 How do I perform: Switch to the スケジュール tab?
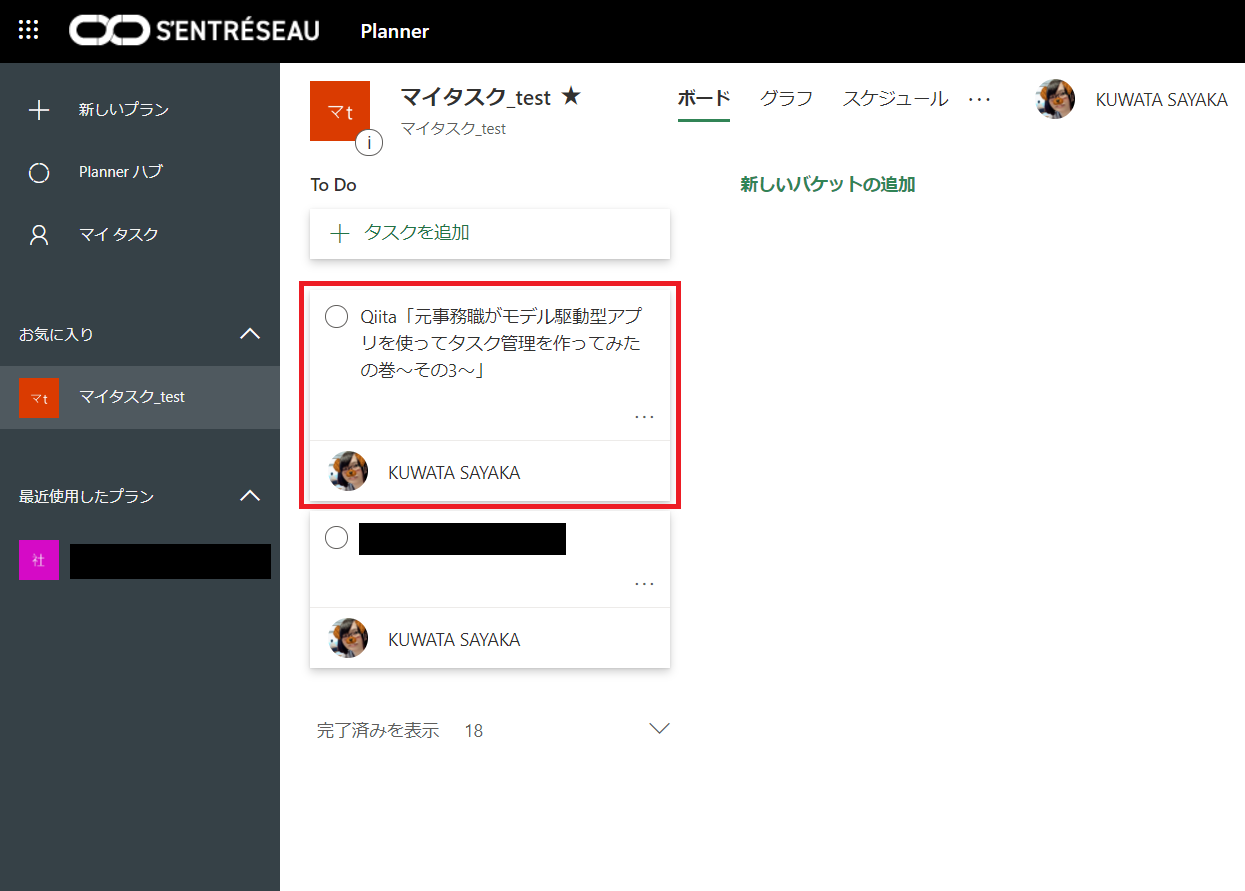[895, 98]
